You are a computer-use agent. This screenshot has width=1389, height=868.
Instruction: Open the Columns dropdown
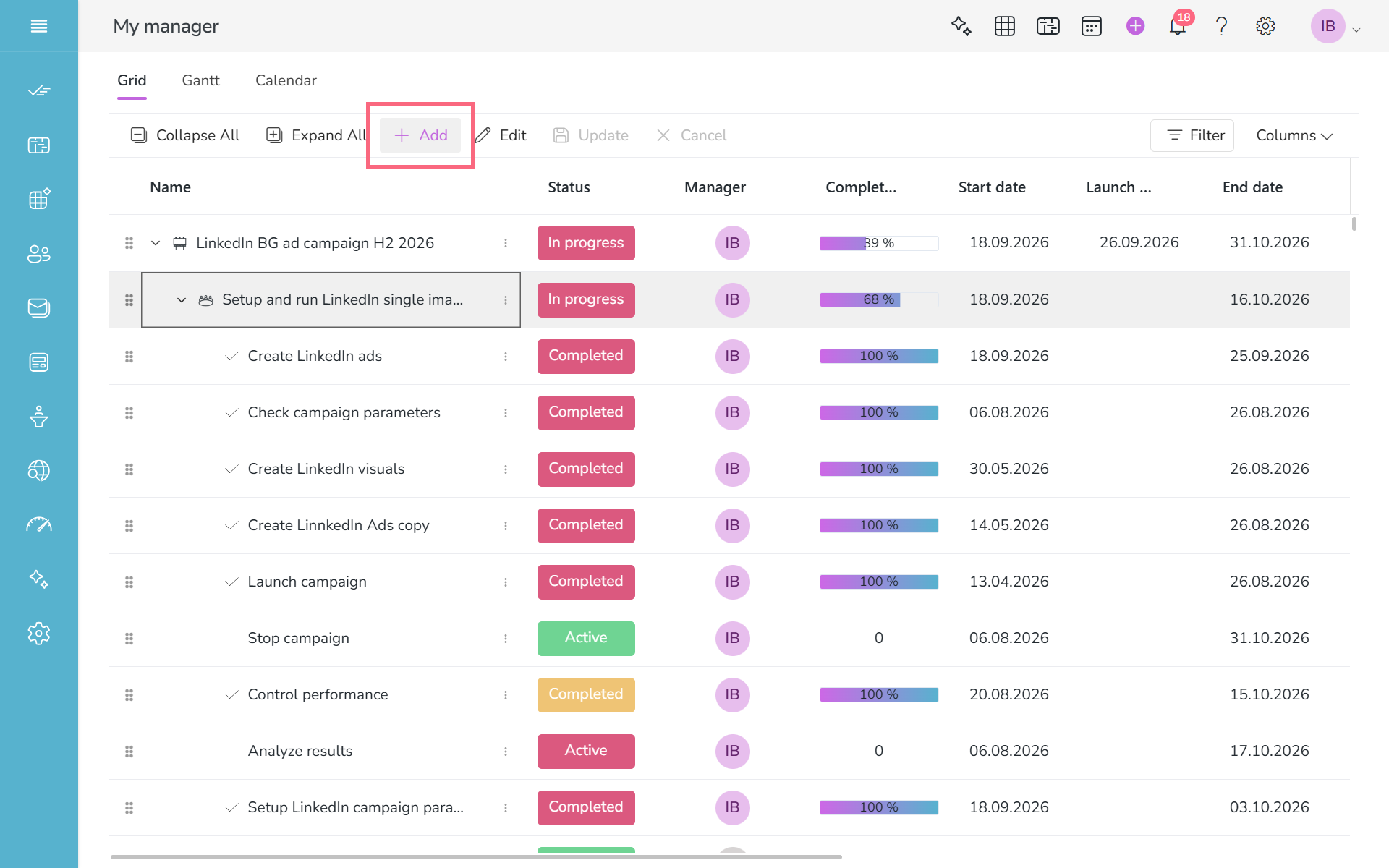[1294, 135]
